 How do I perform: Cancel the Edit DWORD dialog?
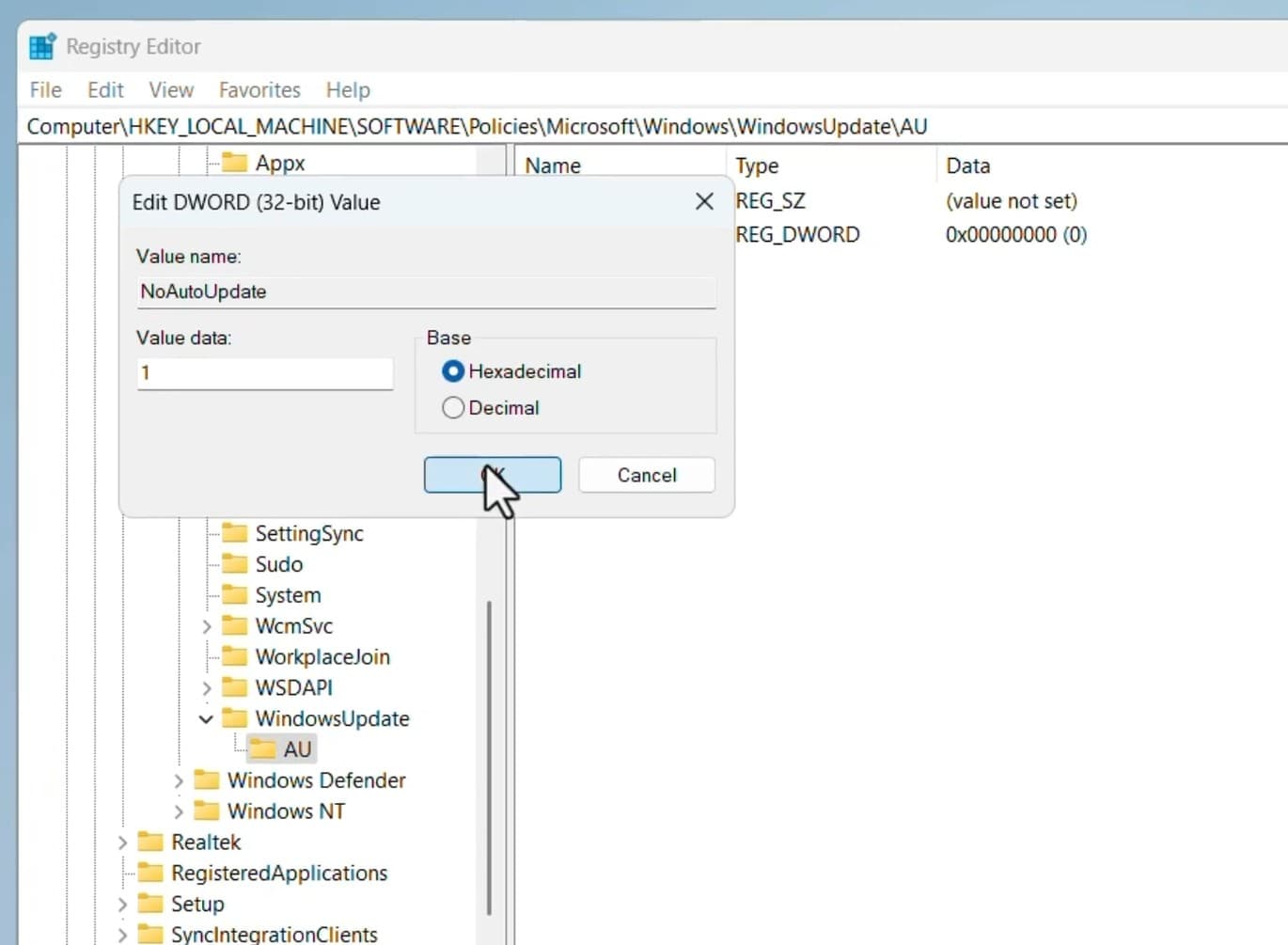coord(646,475)
